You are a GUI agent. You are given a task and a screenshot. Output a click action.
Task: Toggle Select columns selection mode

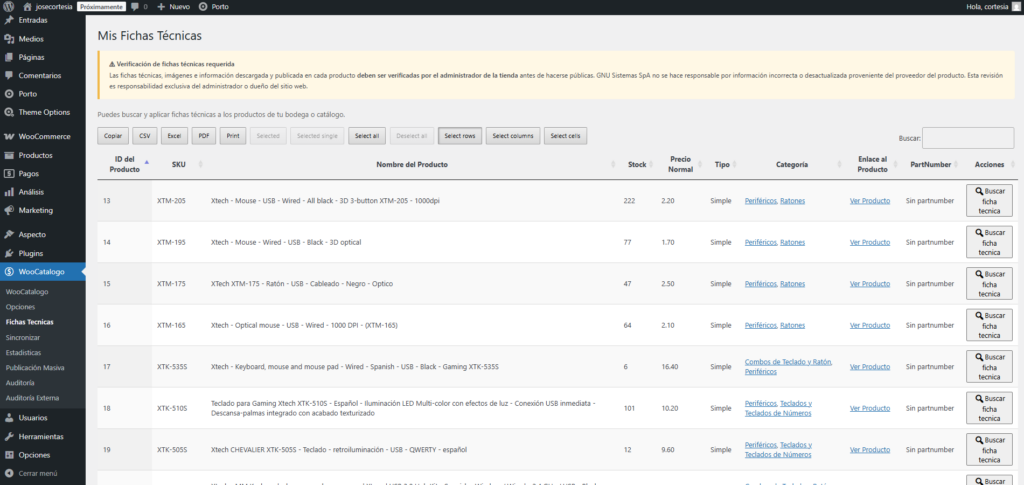(514, 135)
